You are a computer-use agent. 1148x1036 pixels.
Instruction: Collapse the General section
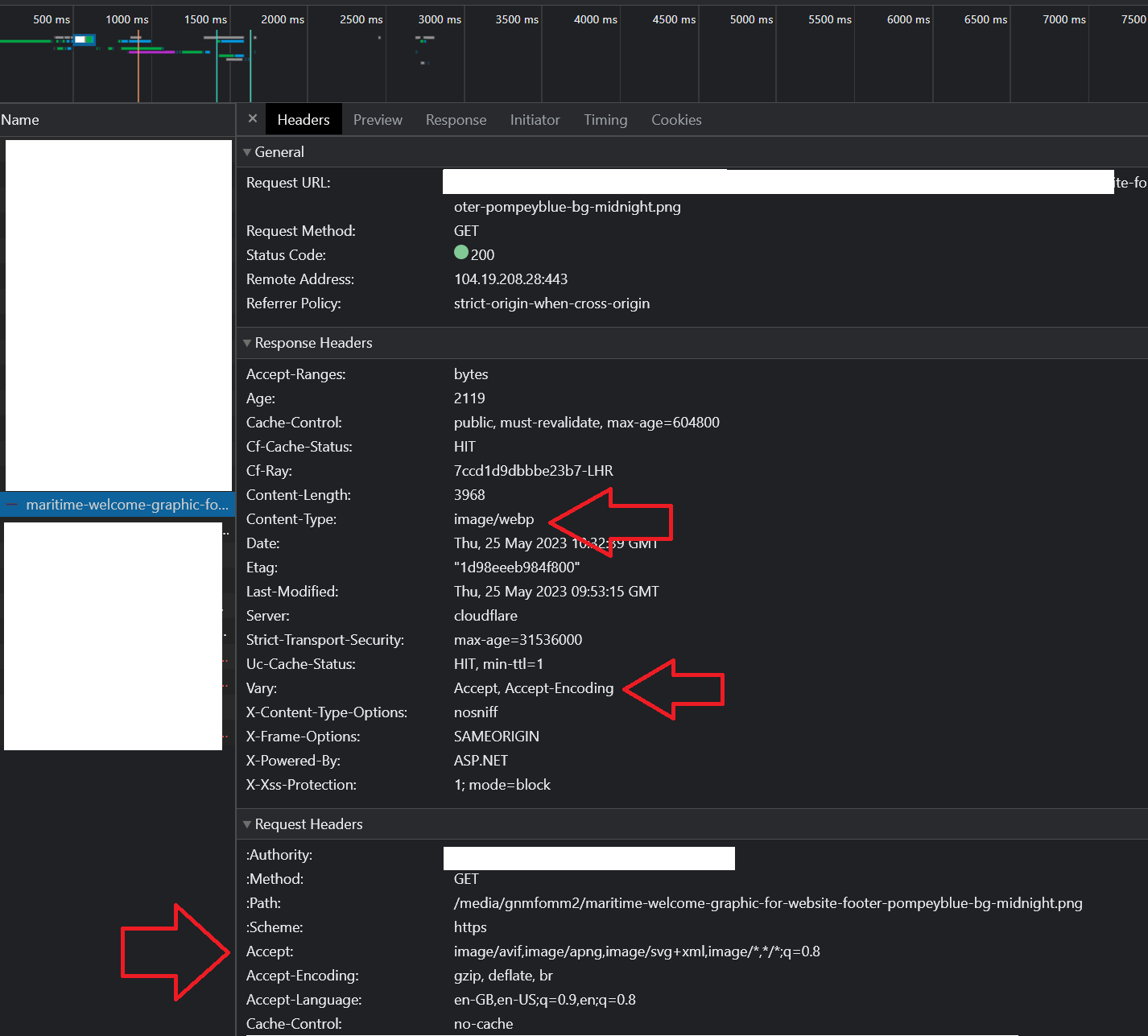(x=247, y=151)
